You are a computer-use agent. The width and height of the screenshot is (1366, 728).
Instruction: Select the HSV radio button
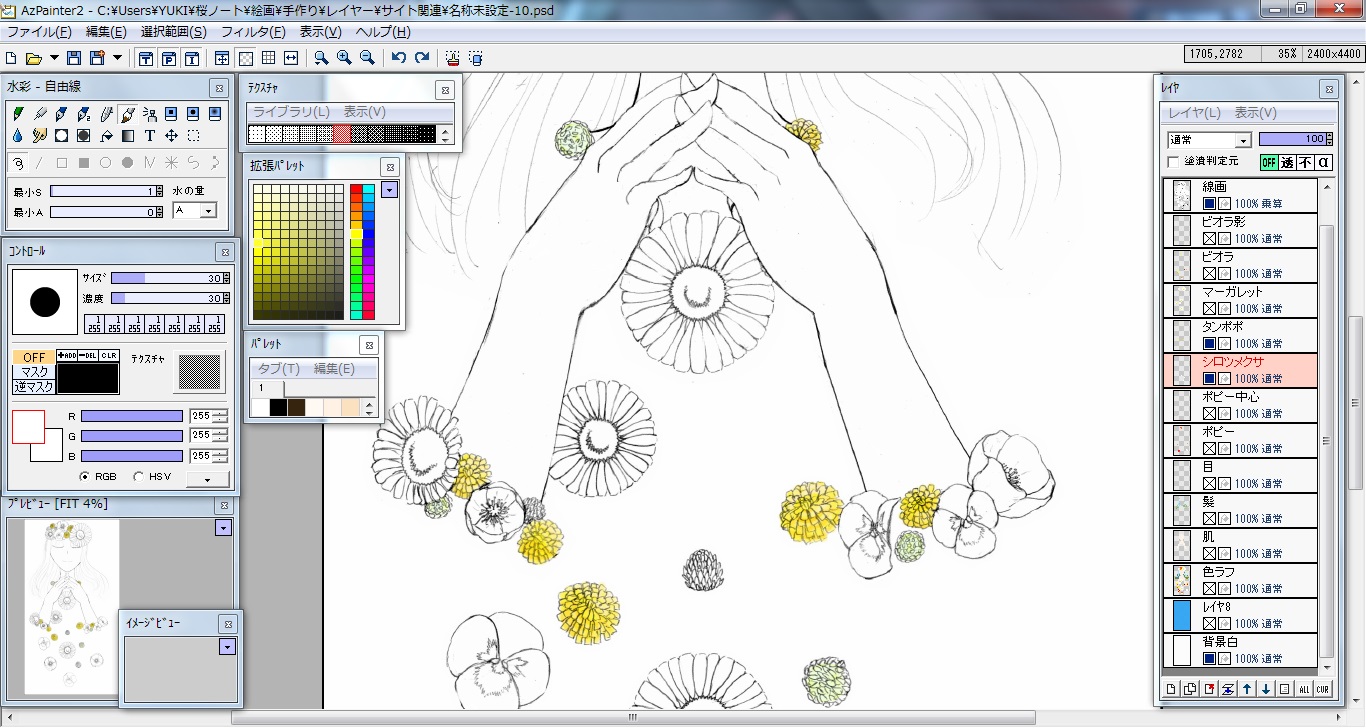tap(138, 477)
